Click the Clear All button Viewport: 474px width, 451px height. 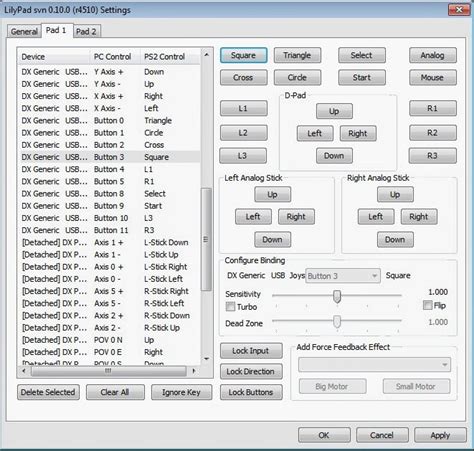point(115,392)
